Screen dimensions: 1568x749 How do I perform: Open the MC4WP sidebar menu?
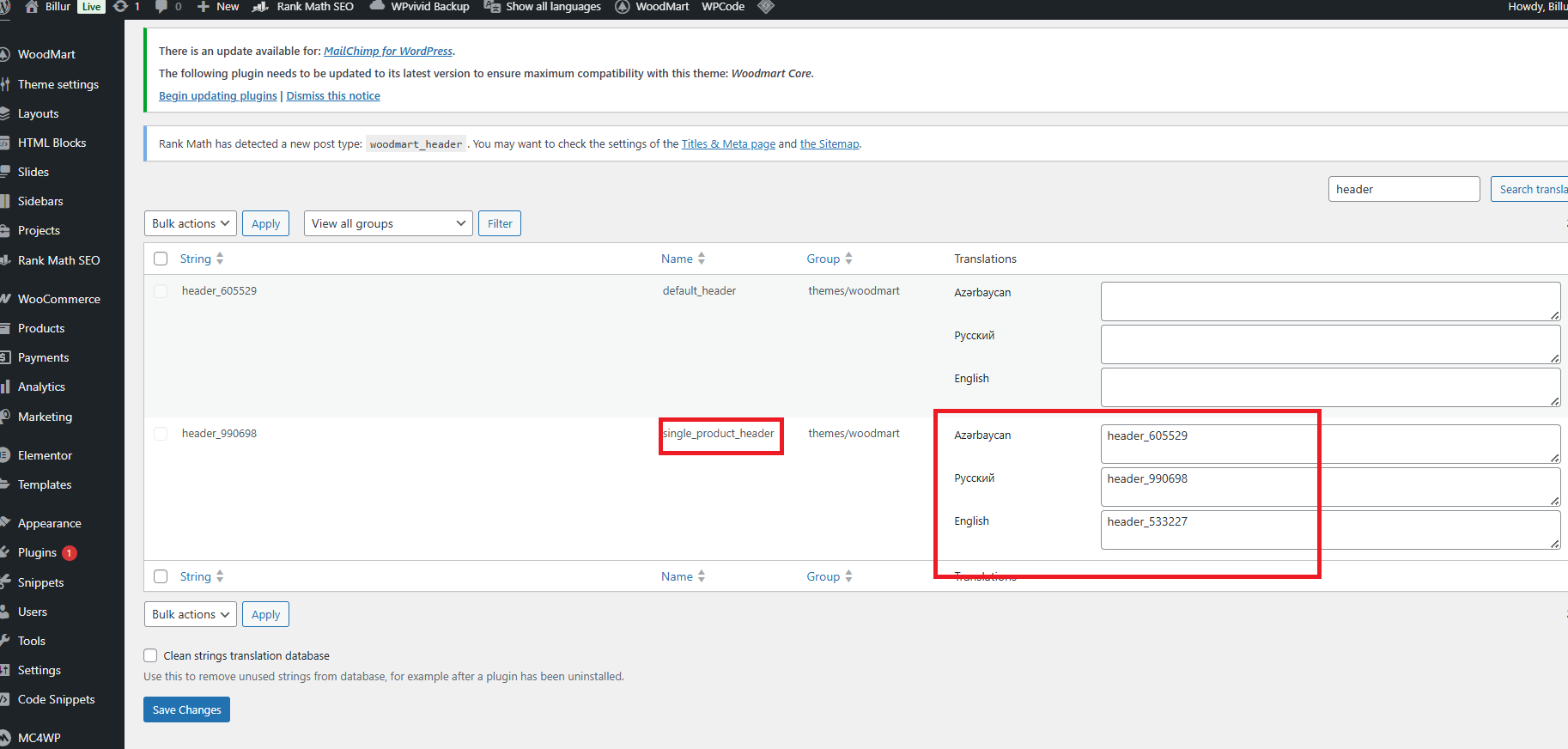pyautogui.click(x=40, y=738)
